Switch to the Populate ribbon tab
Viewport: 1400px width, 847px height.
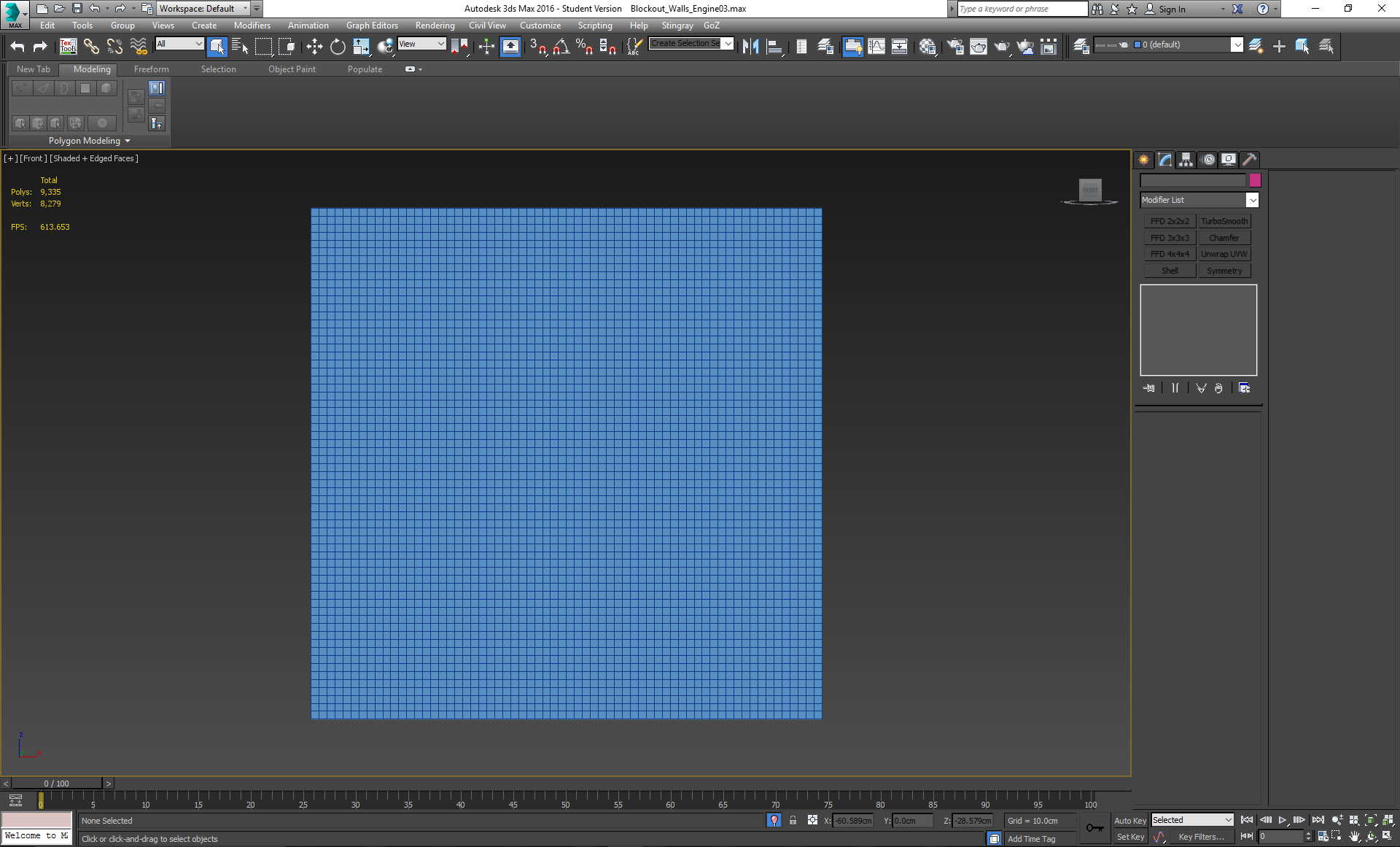pyautogui.click(x=365, y=69)
